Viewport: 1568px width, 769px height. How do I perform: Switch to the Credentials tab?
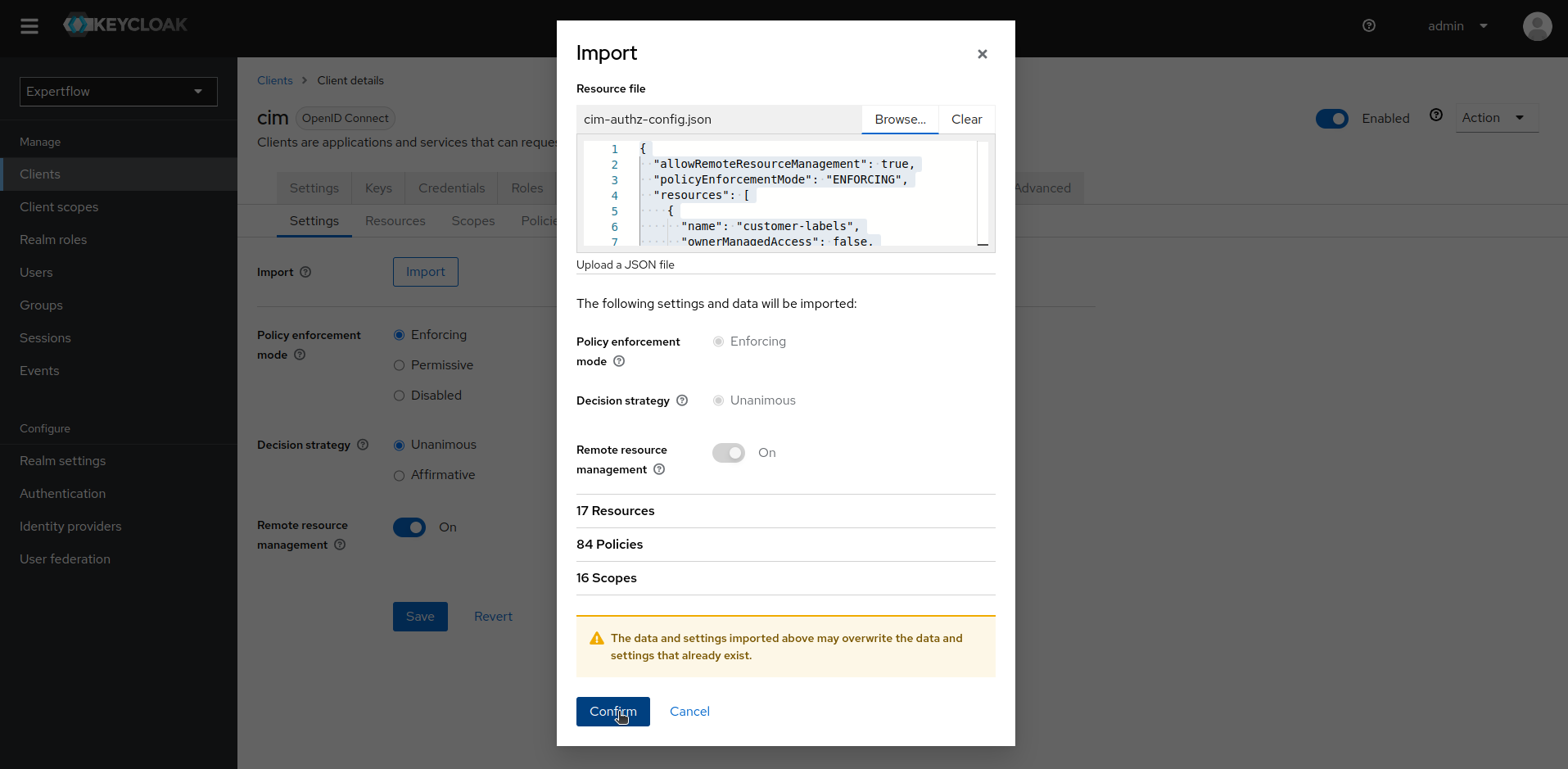[450, 188]
